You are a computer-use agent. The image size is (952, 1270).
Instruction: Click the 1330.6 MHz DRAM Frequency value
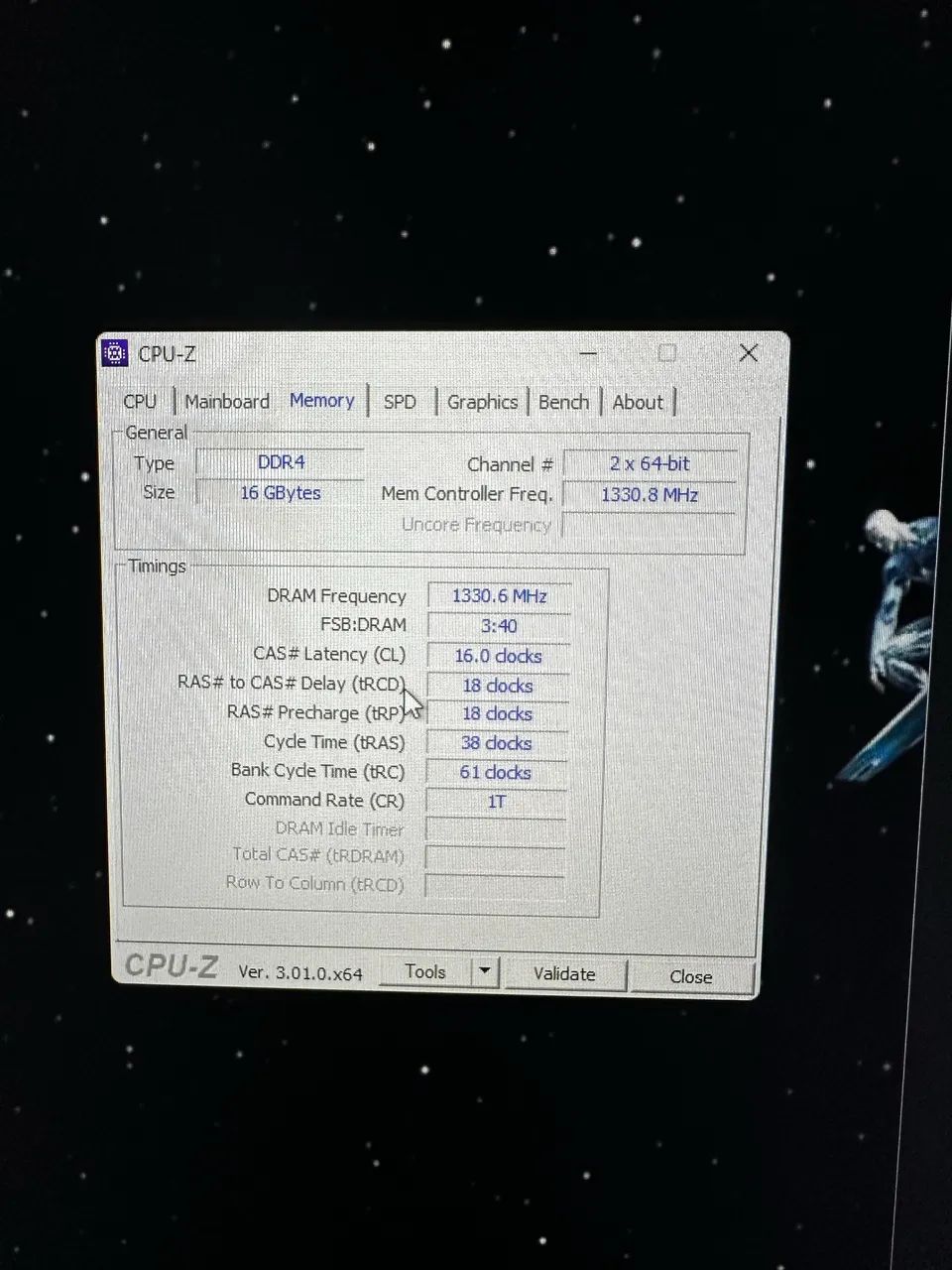click(499, 595)
